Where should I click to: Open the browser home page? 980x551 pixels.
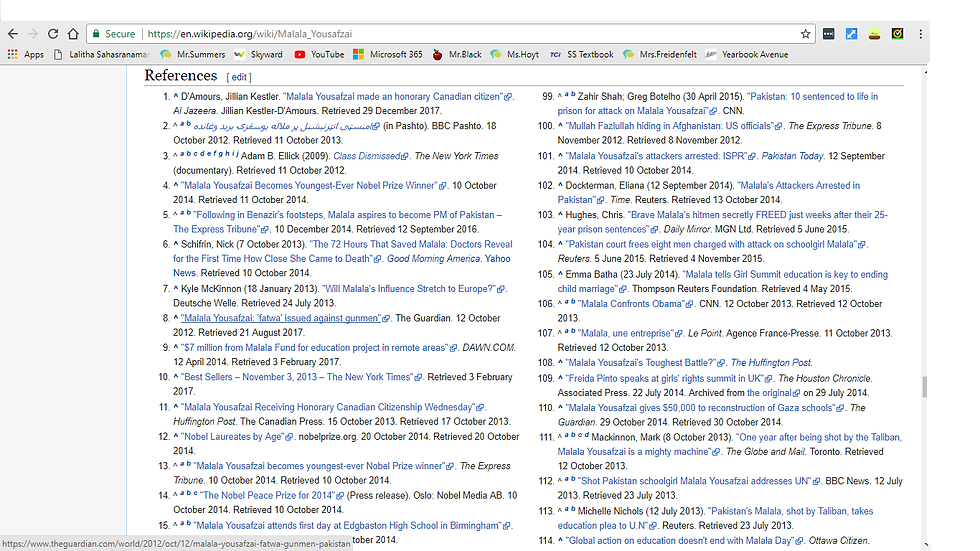click(x=73, y=34)
